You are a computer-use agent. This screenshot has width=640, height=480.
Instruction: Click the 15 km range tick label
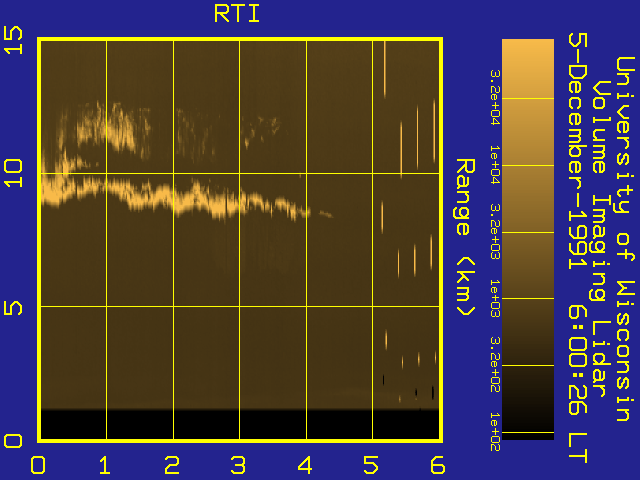[13, 40]
